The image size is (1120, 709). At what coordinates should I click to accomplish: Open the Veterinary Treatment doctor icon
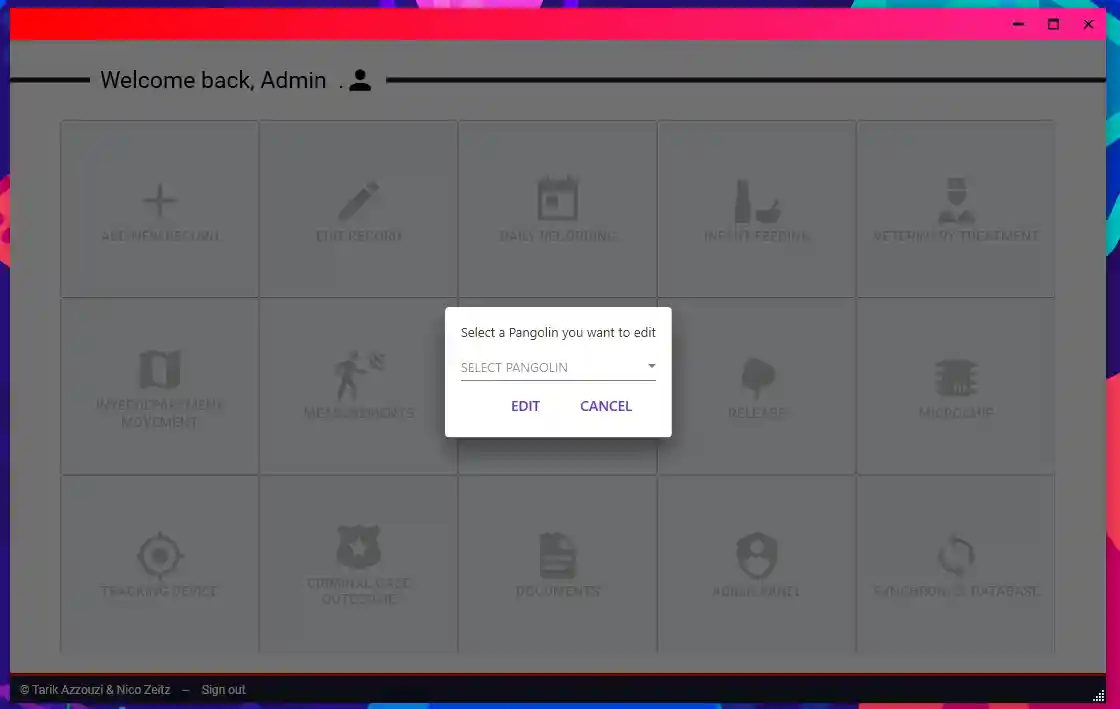pos(956,201)
